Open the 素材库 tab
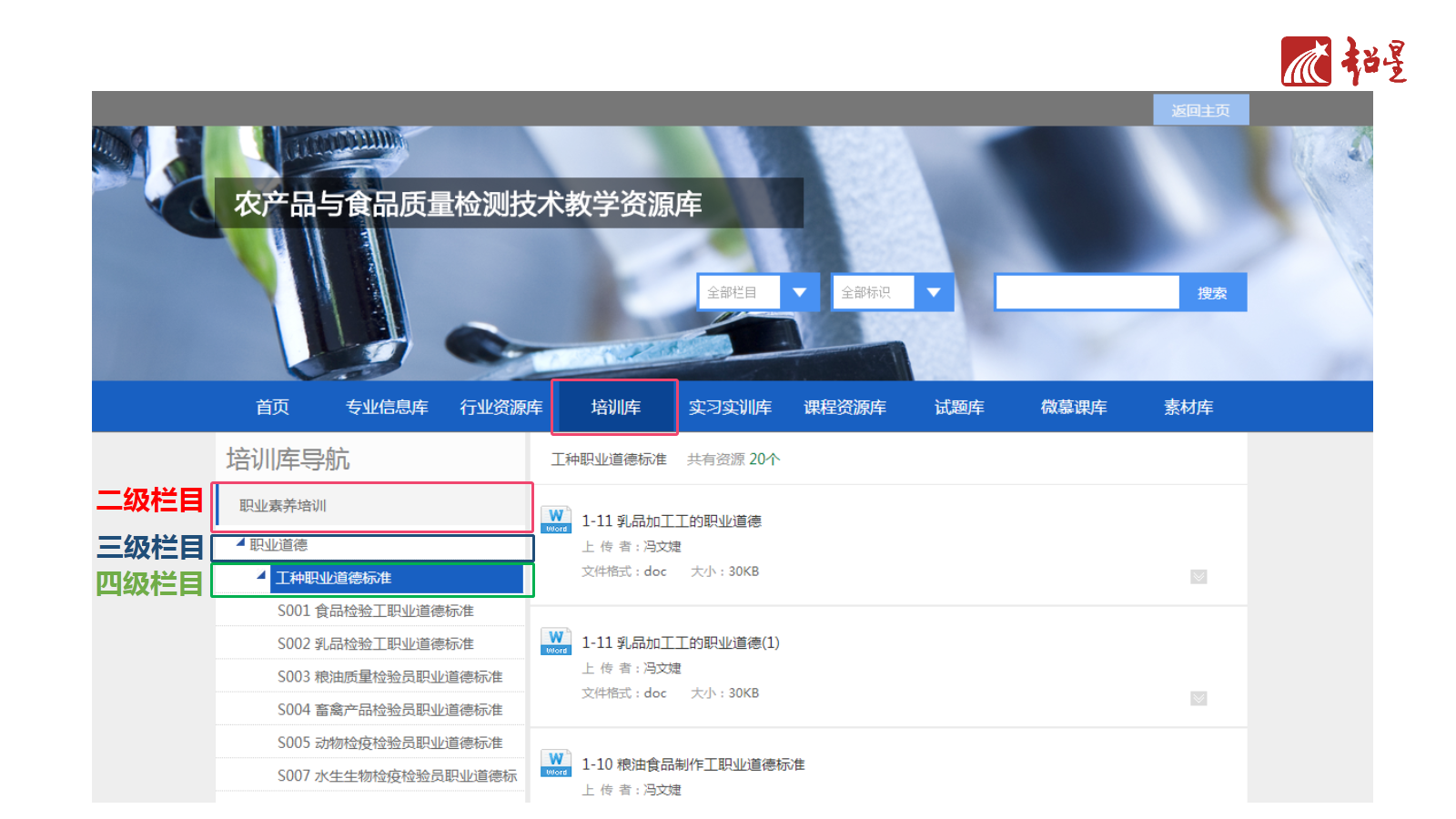The image size is (1456, 819). (x=1188, y=407)
